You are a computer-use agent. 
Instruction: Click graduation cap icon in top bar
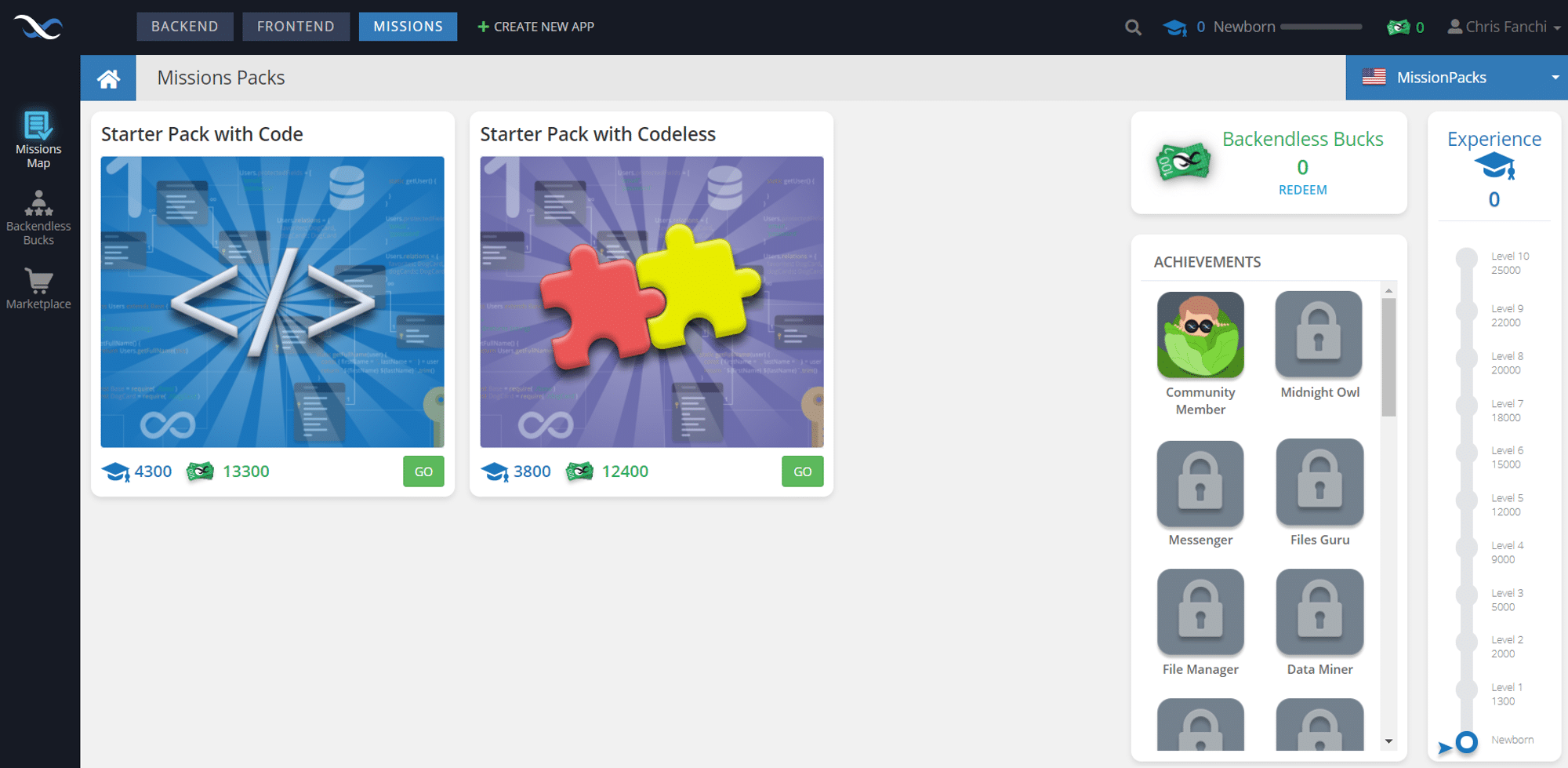coord(1174,28)
